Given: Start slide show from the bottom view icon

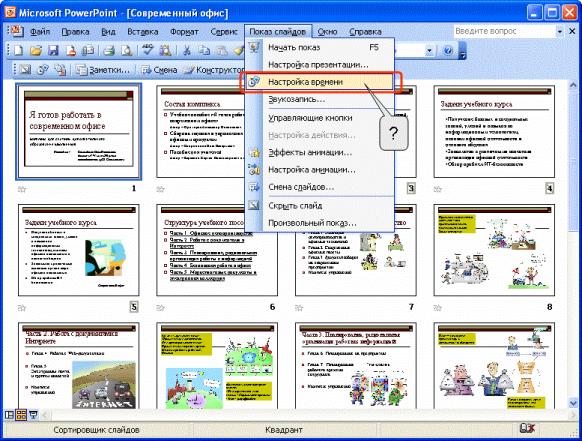Looking at the screenshot, I should (x=33, y=415).
